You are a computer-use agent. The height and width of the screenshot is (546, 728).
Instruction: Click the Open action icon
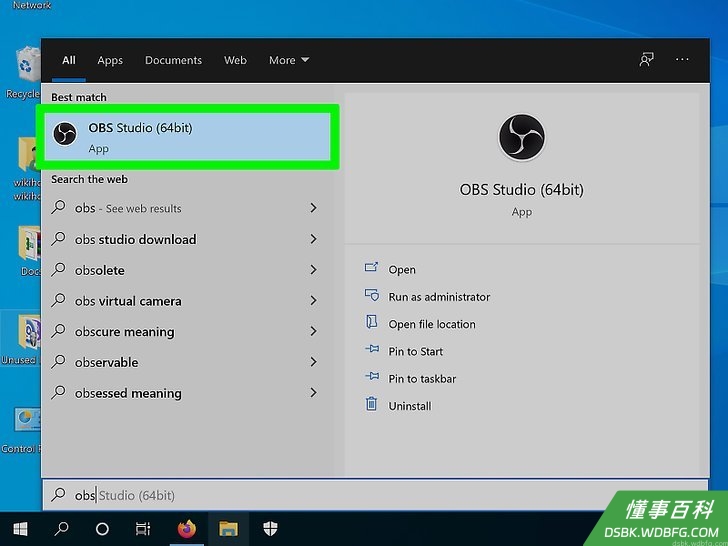click(371, 267)
